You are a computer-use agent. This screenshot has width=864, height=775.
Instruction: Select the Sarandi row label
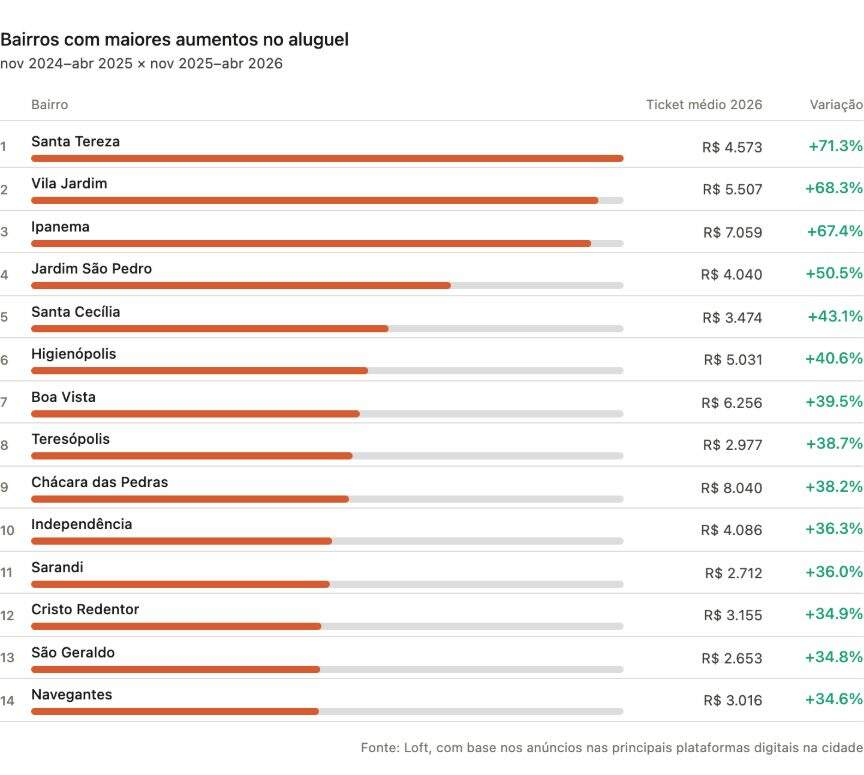57,567
